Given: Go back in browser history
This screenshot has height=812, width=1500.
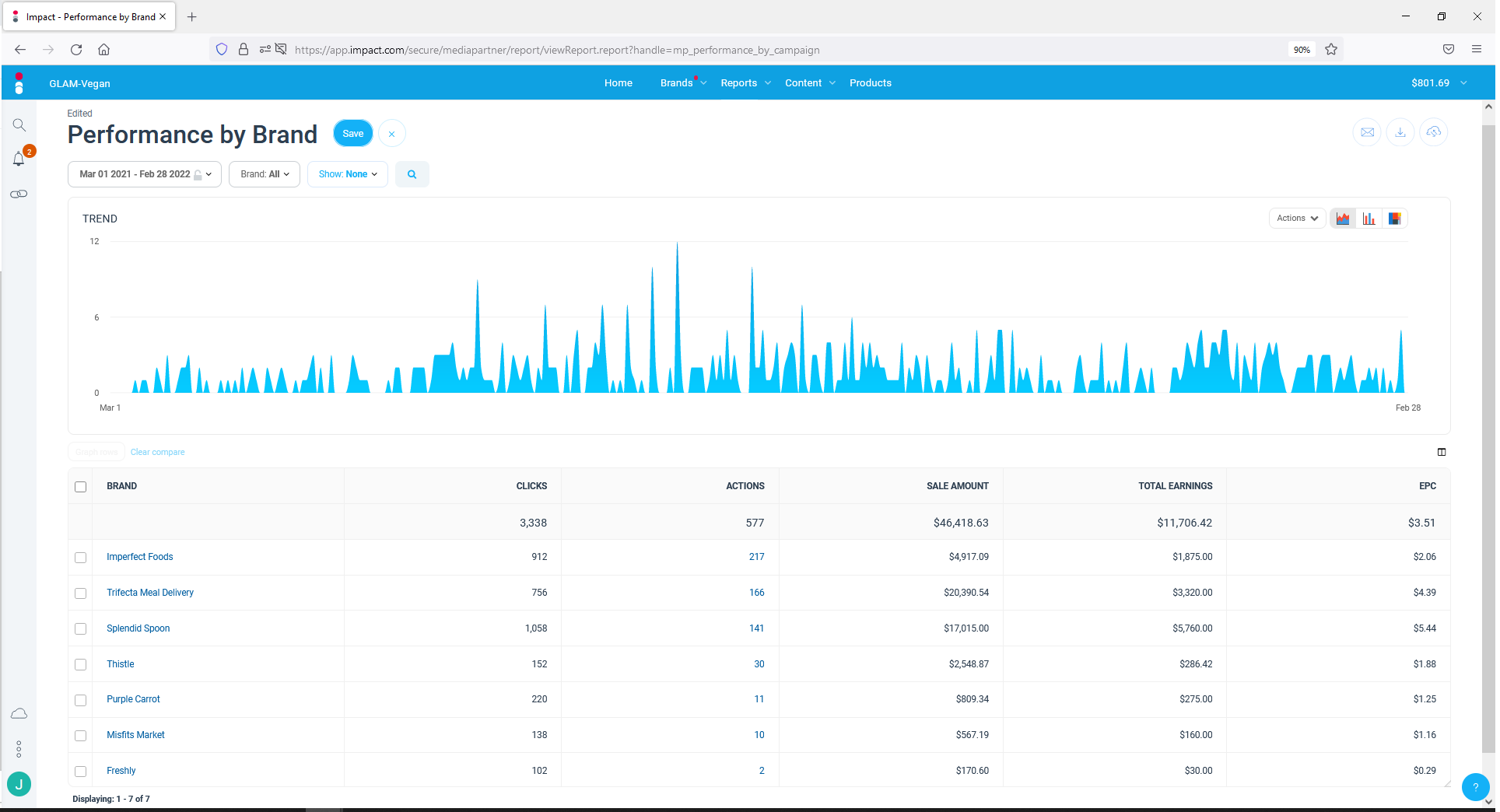Looking at the screenshot, I should click(x=20, y=50).
